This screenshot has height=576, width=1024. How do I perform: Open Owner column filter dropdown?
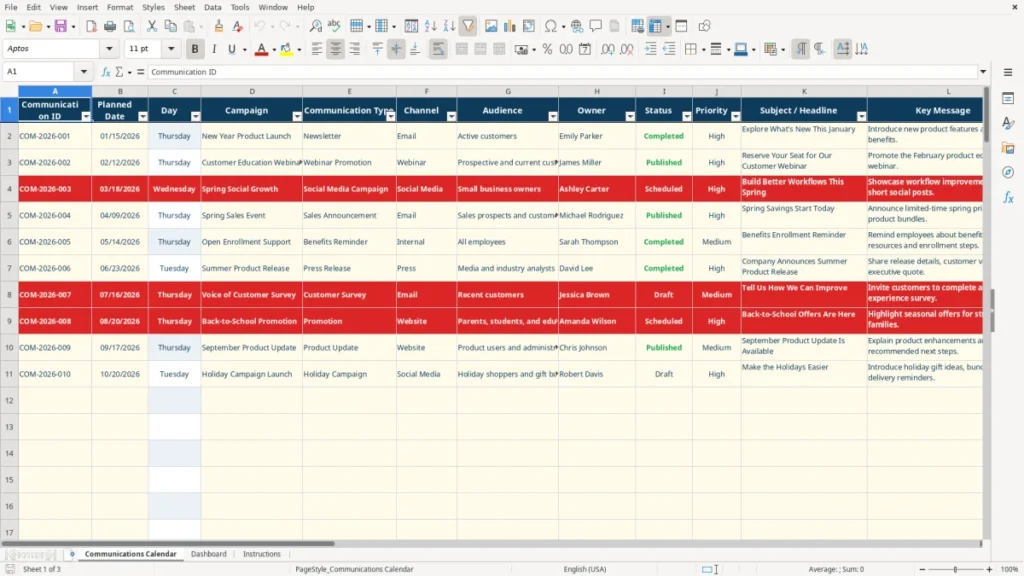[x=630, y=116]
